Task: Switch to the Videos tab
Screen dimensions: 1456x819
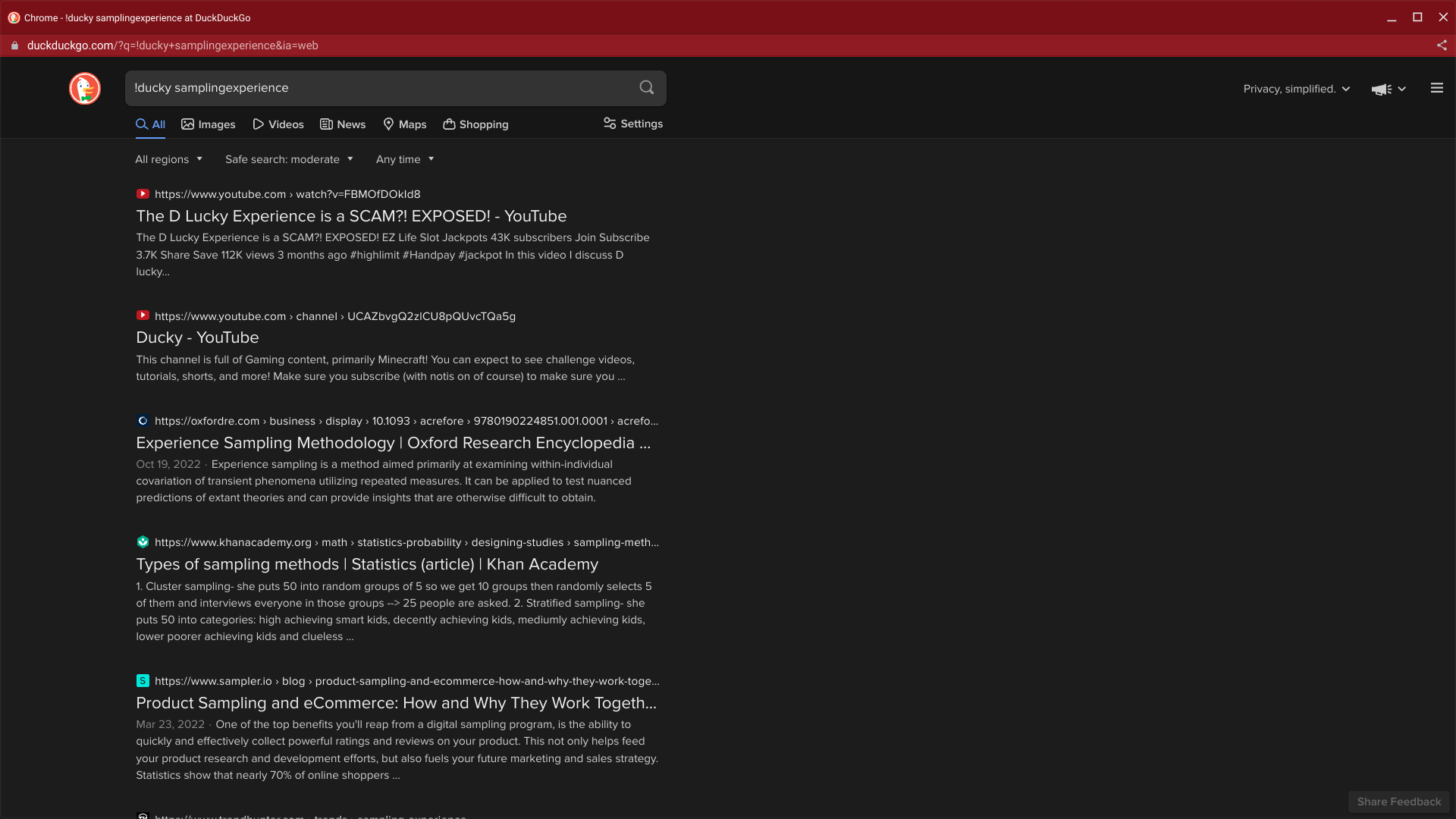Action: click(x=278, y=124)
